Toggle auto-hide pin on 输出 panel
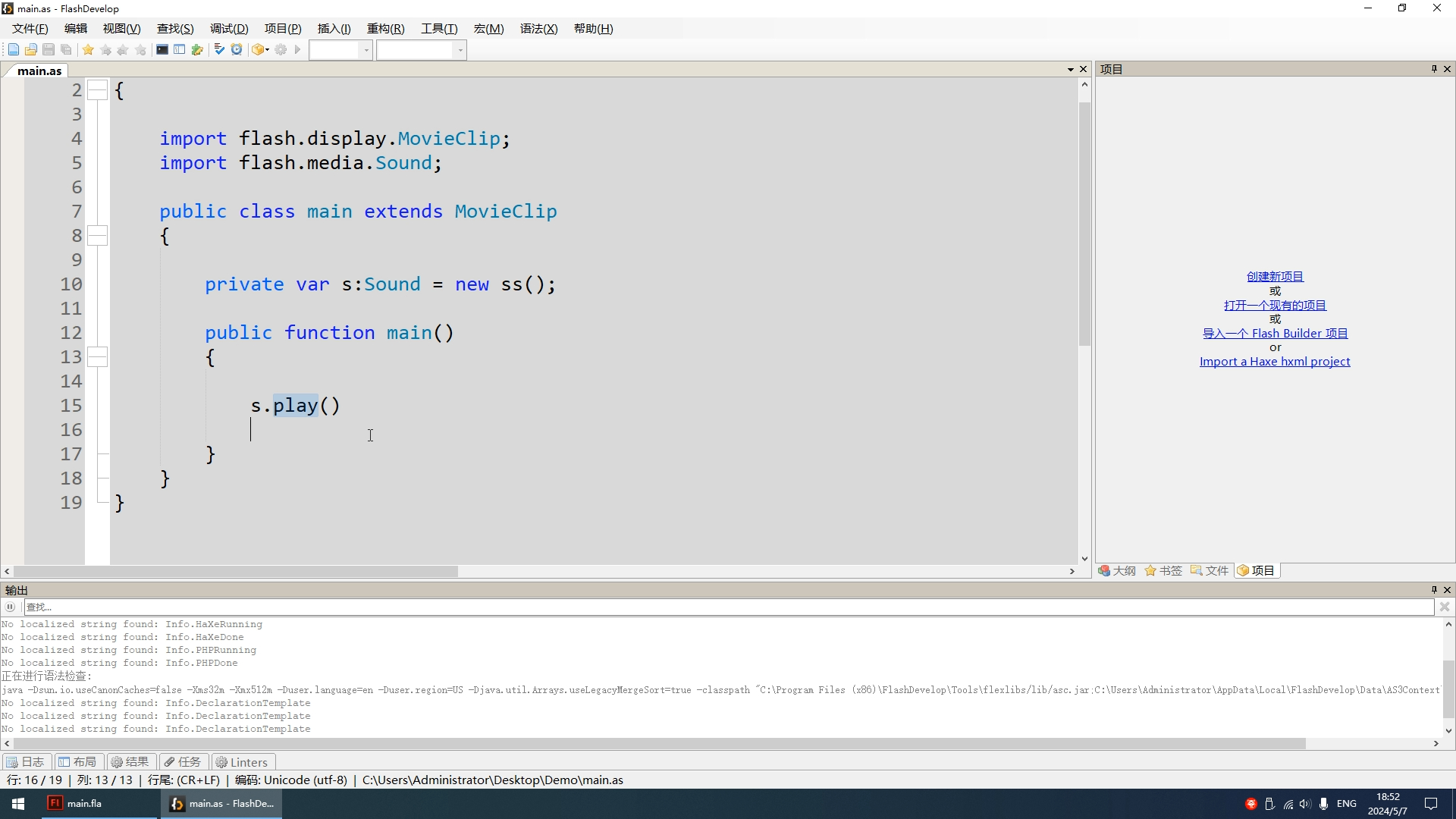 point(1434,590)
